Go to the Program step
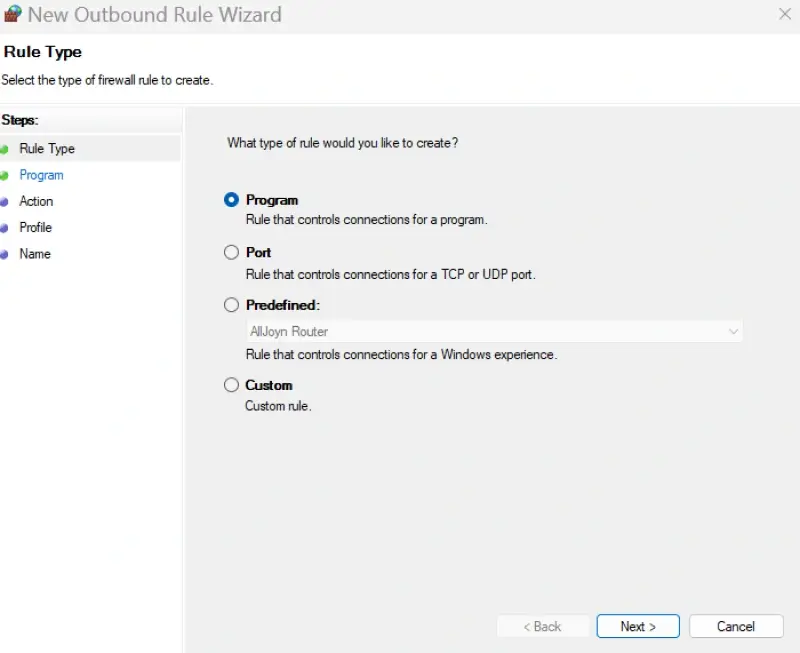 coord(42,175)
